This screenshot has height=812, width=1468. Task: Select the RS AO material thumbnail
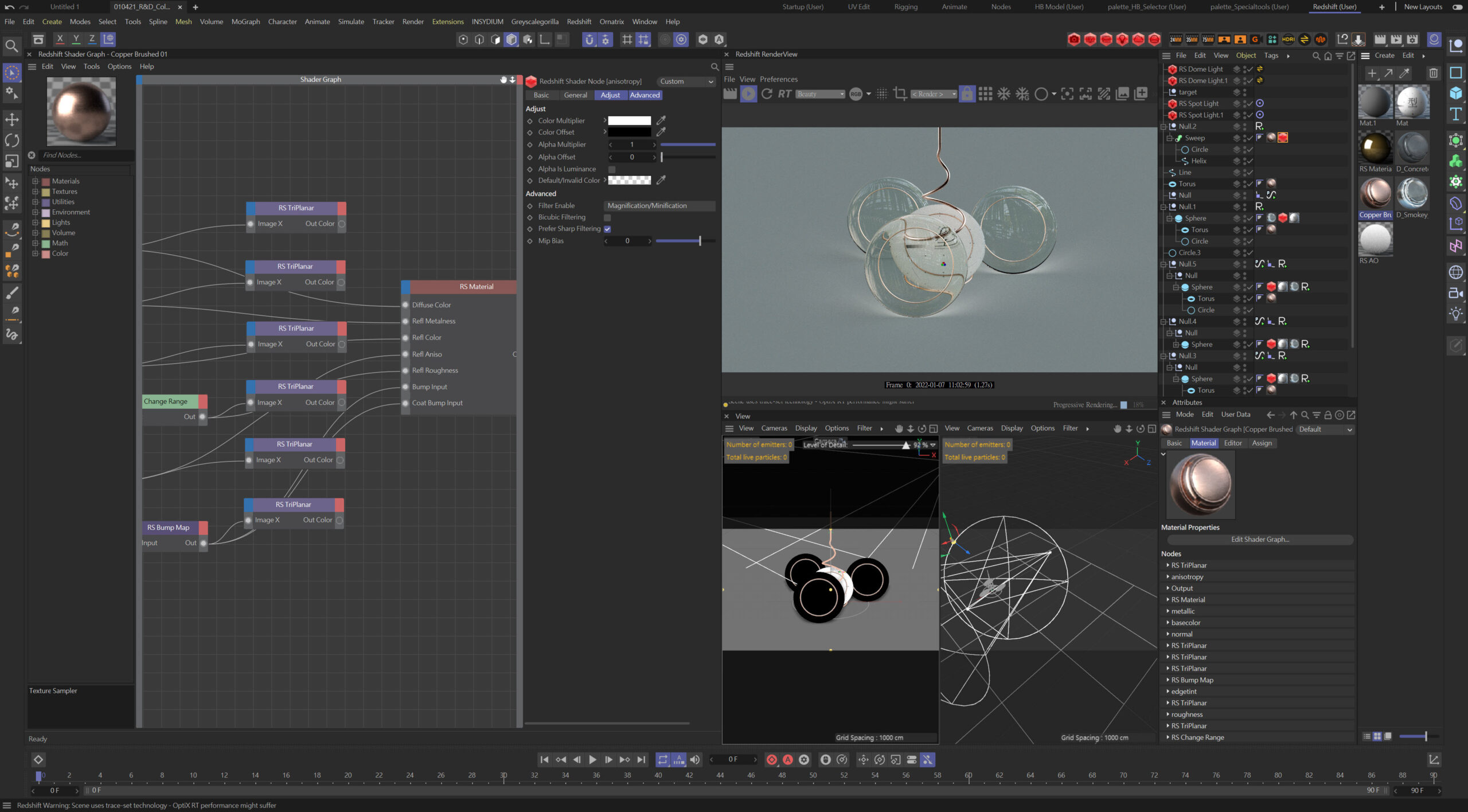[x=1375, y=240]
